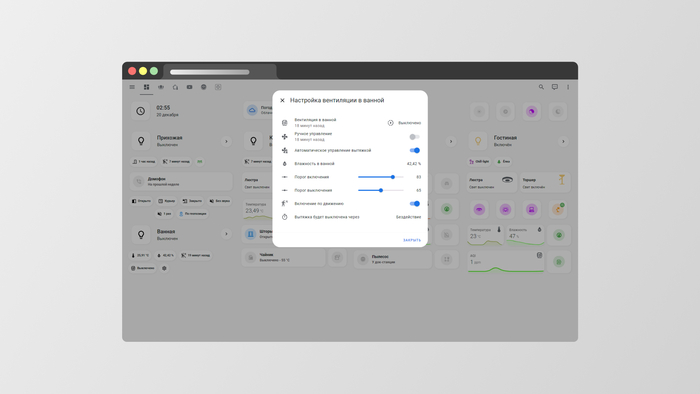This screenshot has height=394, width=700.
Task: Toggle the Гостиная Люстра card
Action: [x=492, y=183]
